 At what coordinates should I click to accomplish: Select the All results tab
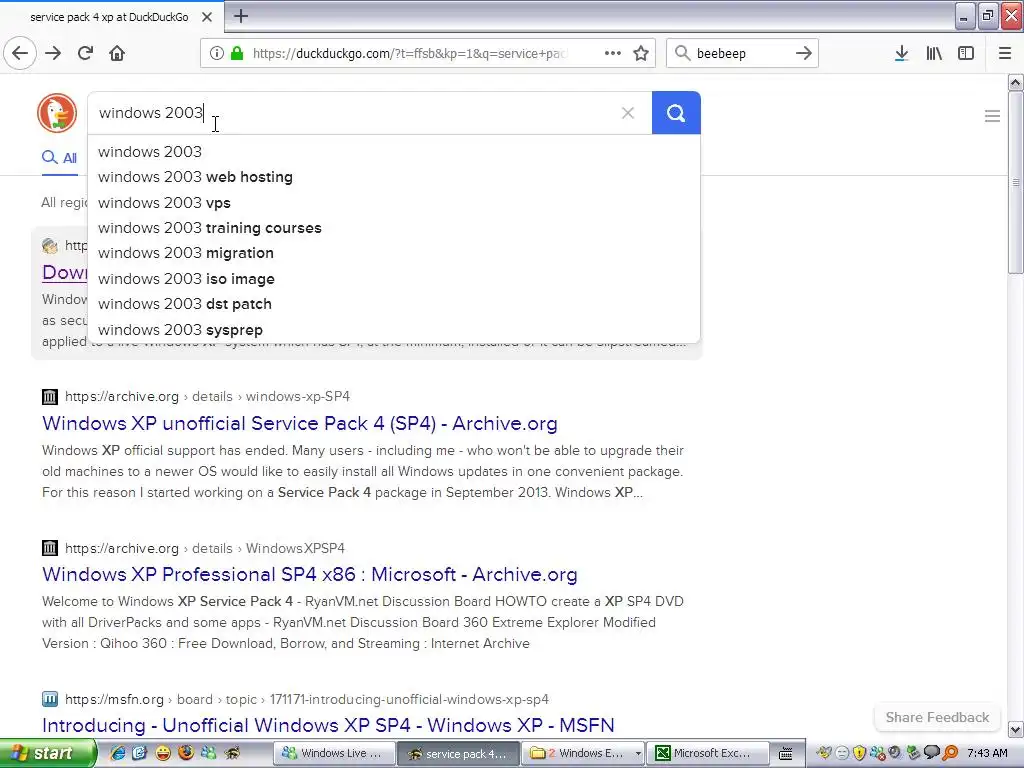point(59,158)
